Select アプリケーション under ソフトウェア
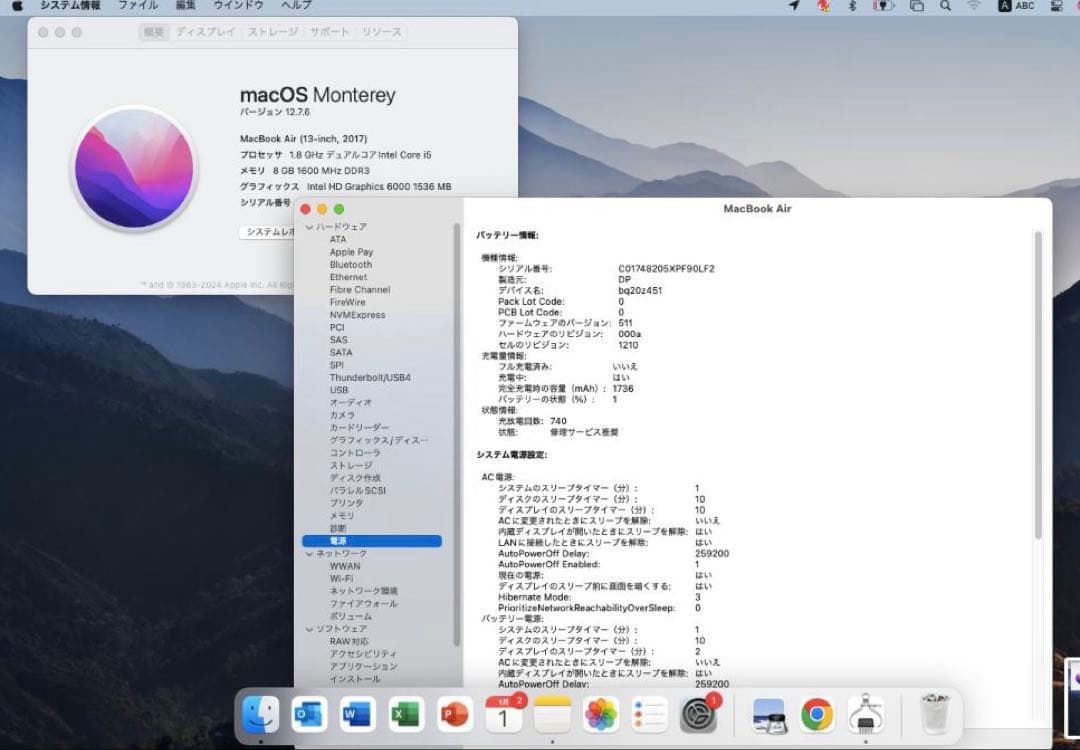 [363, 667]
